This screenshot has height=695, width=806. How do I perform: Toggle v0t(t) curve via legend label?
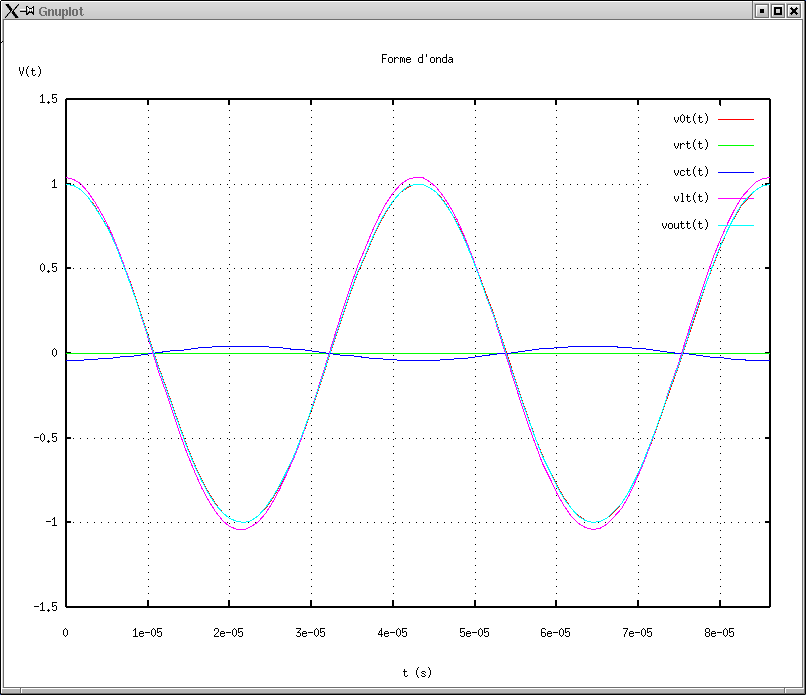pos(691,119)
